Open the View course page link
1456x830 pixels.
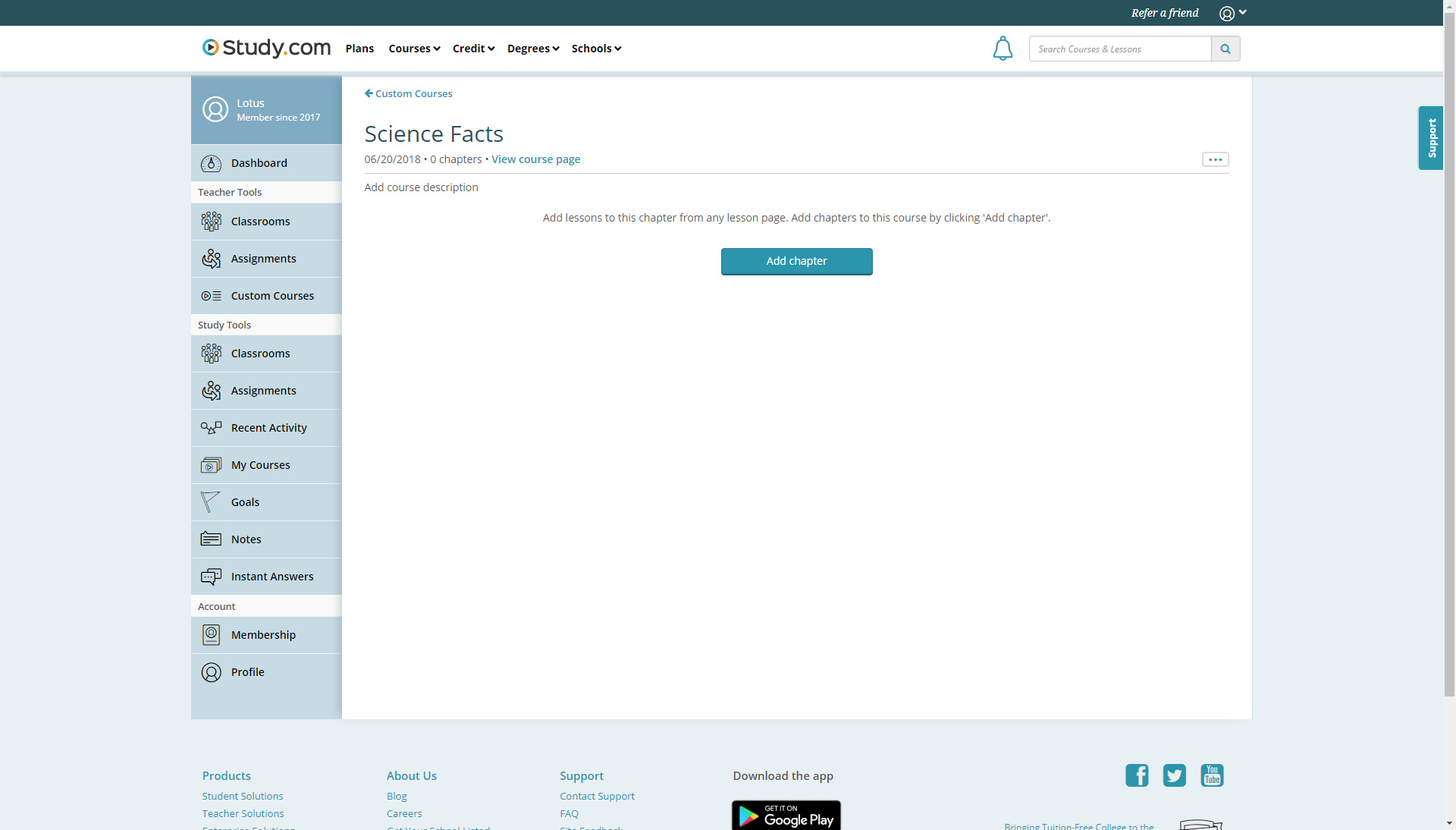[x=535, y=159]
